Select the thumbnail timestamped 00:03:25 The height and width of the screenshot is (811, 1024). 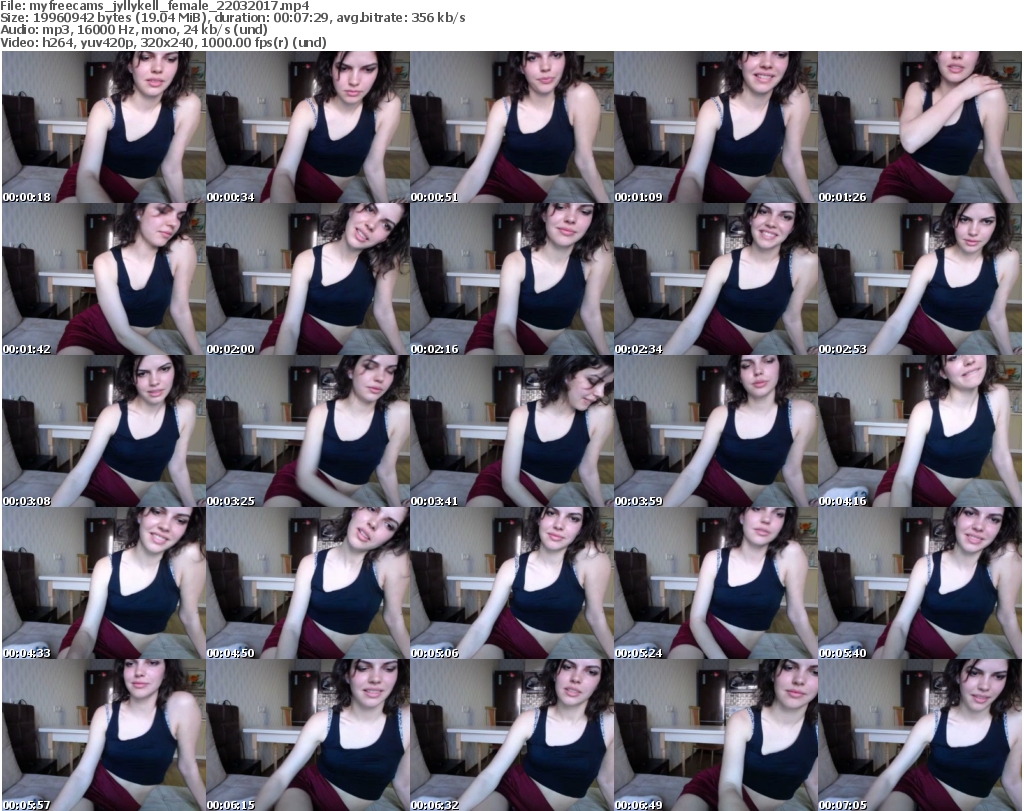tap(308, 432)
